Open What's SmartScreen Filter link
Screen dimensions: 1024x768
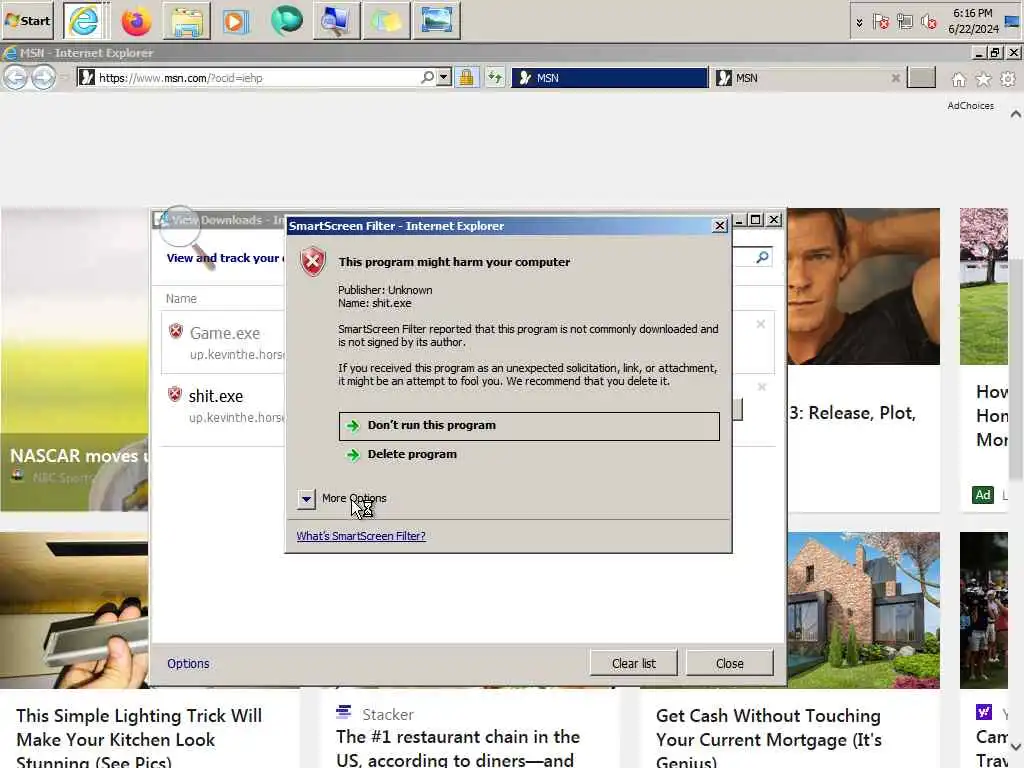360,536
